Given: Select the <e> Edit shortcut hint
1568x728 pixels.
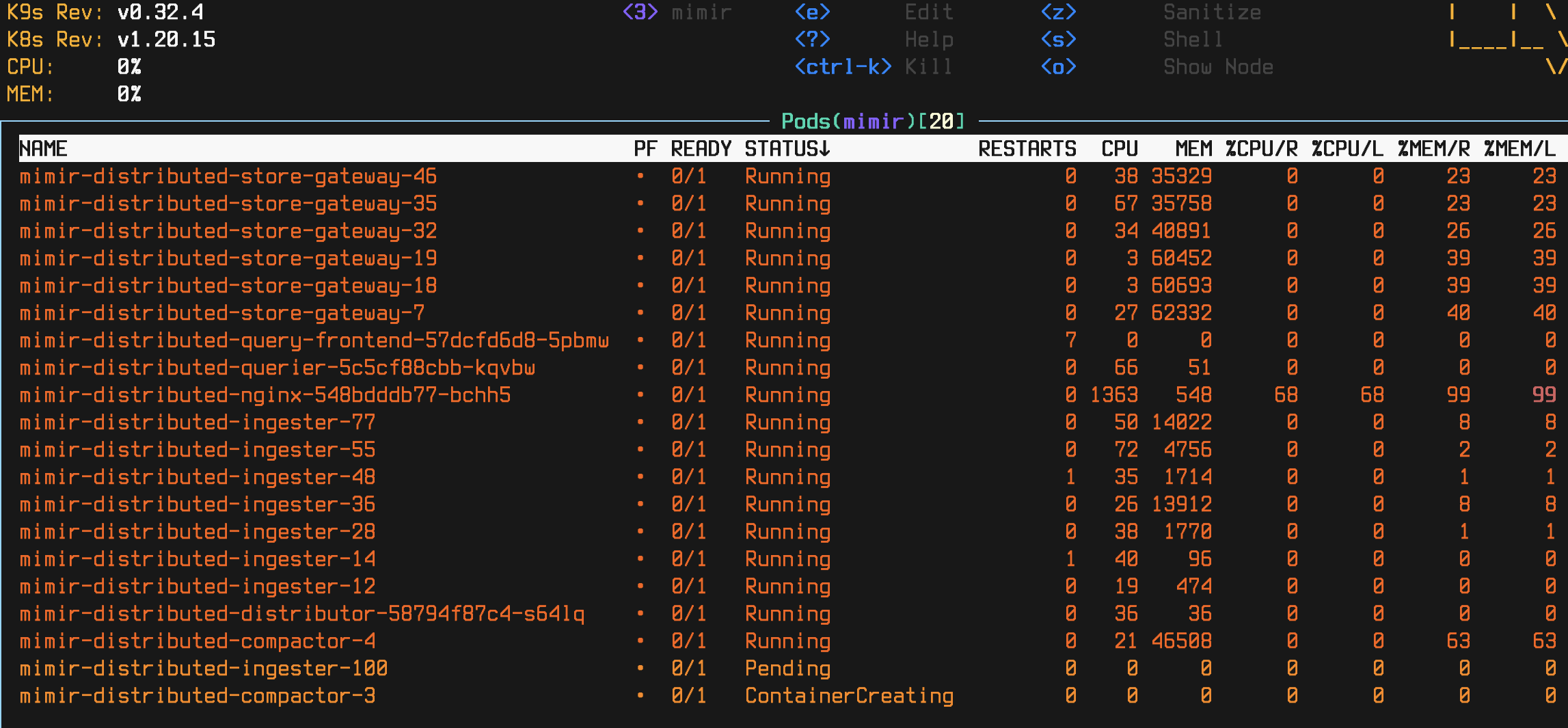Looking at the screenshot, I should tap(874, 12).
